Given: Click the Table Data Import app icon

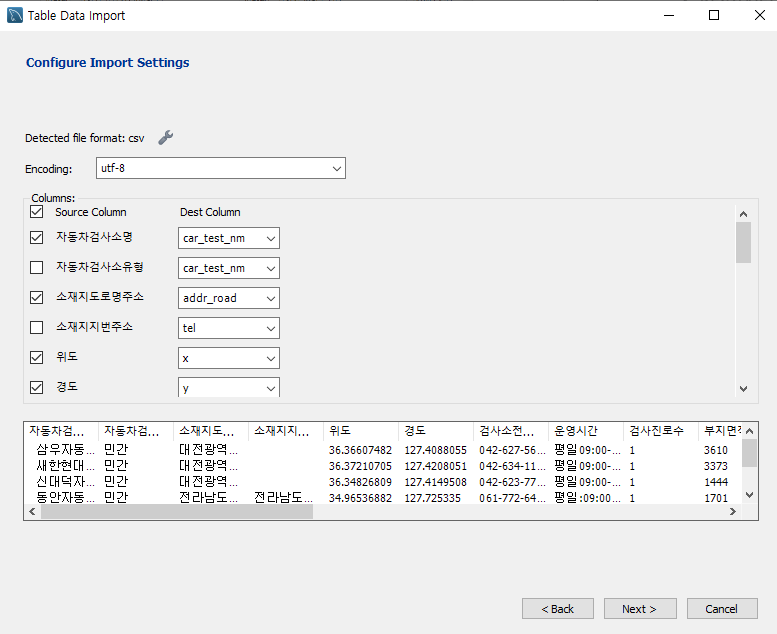Looking at the screenshot, I should 14,15.
